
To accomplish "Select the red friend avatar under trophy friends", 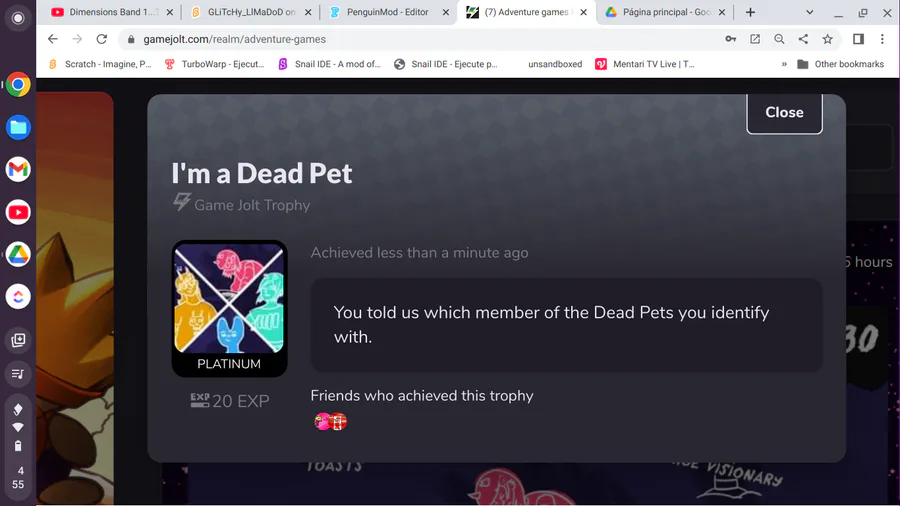I will tap(339, 421).
